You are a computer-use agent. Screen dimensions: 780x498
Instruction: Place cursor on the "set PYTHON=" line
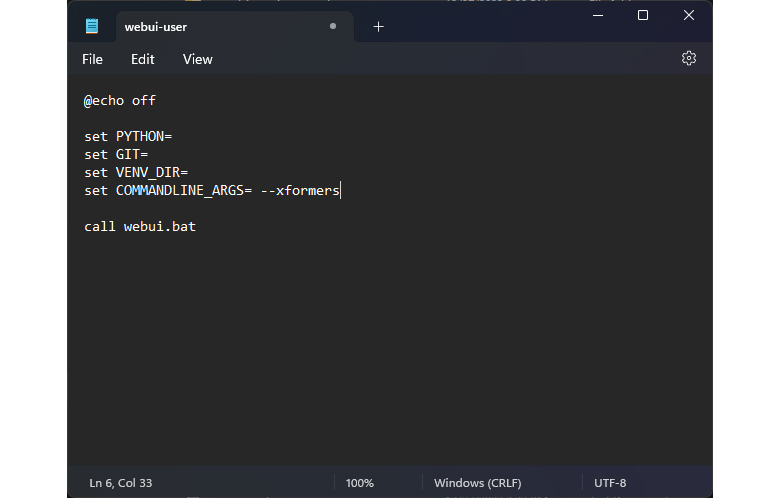[x=128, y=136]
